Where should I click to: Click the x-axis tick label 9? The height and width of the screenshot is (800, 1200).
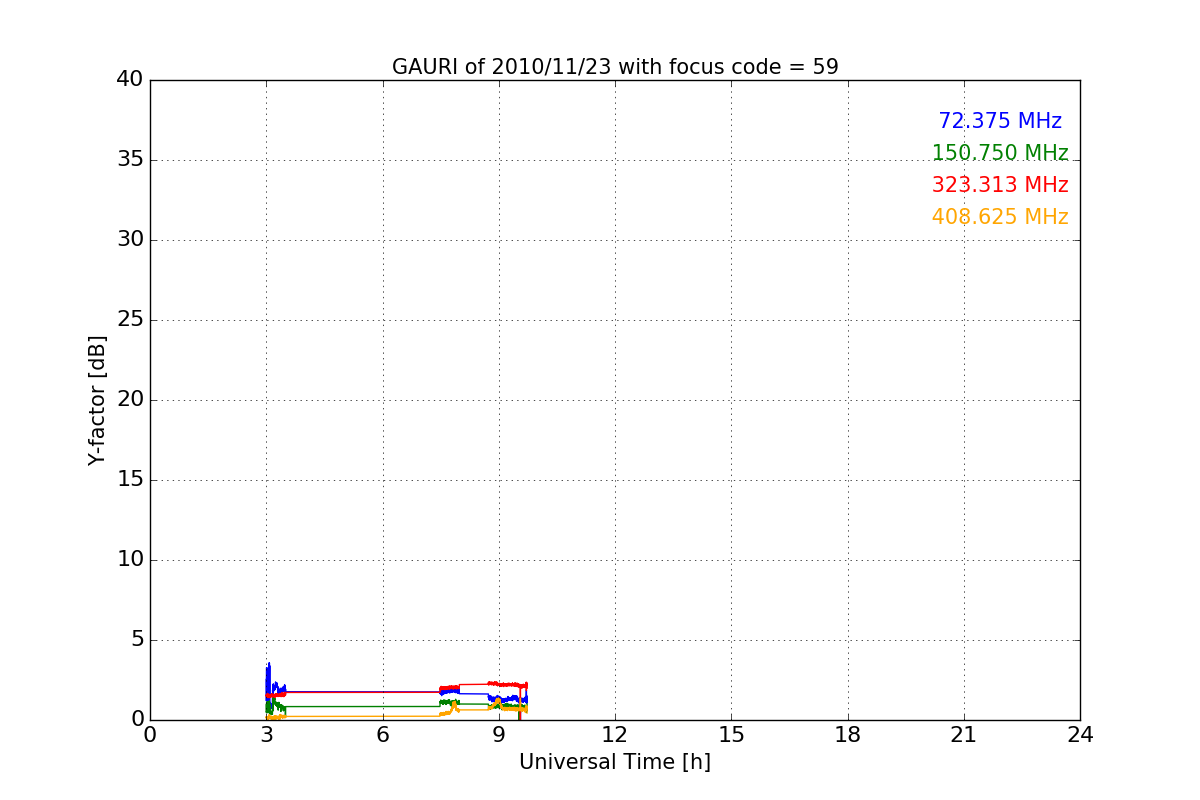tap(499, 735)
